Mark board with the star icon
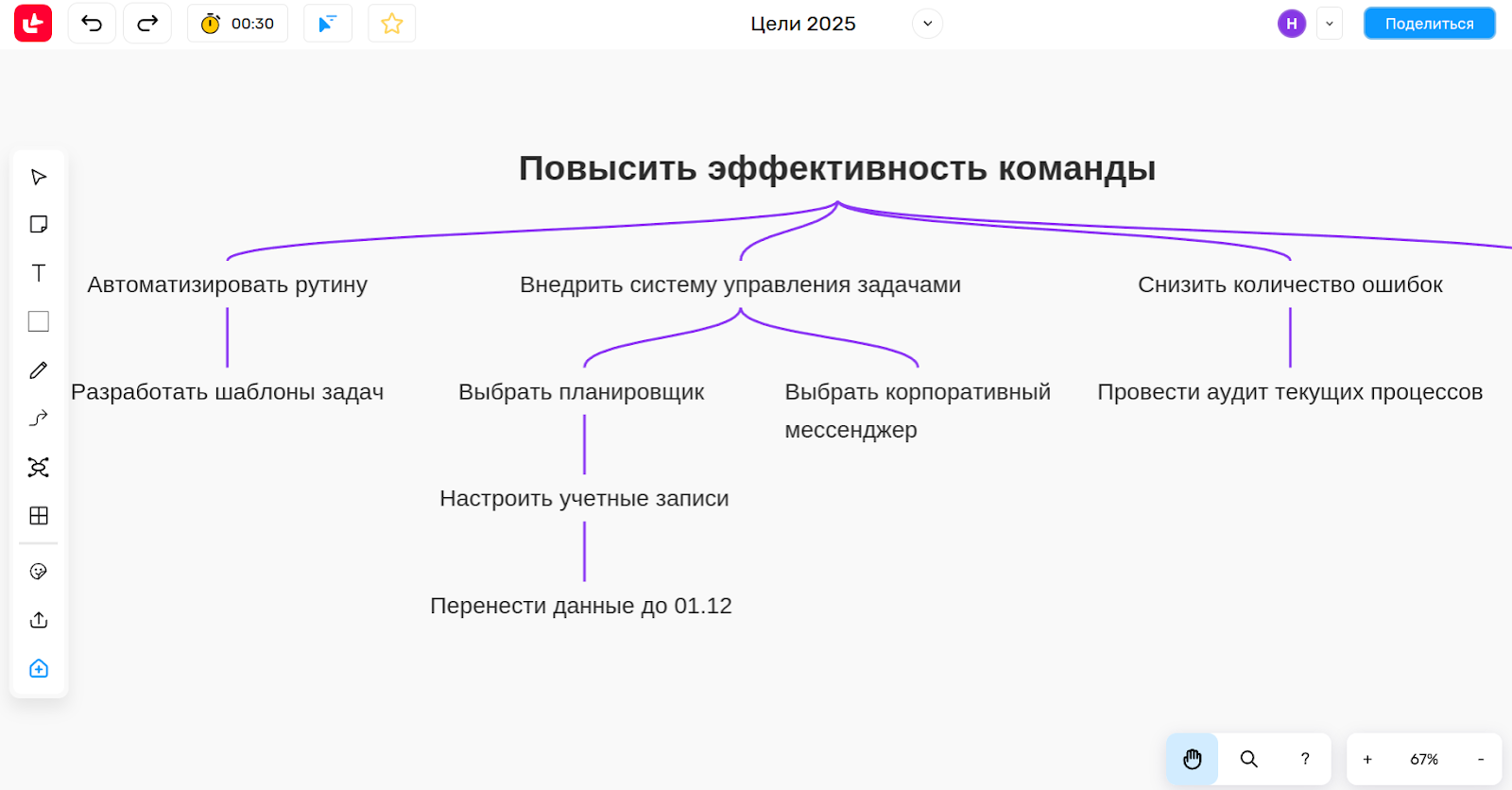Viewport: 1512px width, 790px height. (392, 24)
